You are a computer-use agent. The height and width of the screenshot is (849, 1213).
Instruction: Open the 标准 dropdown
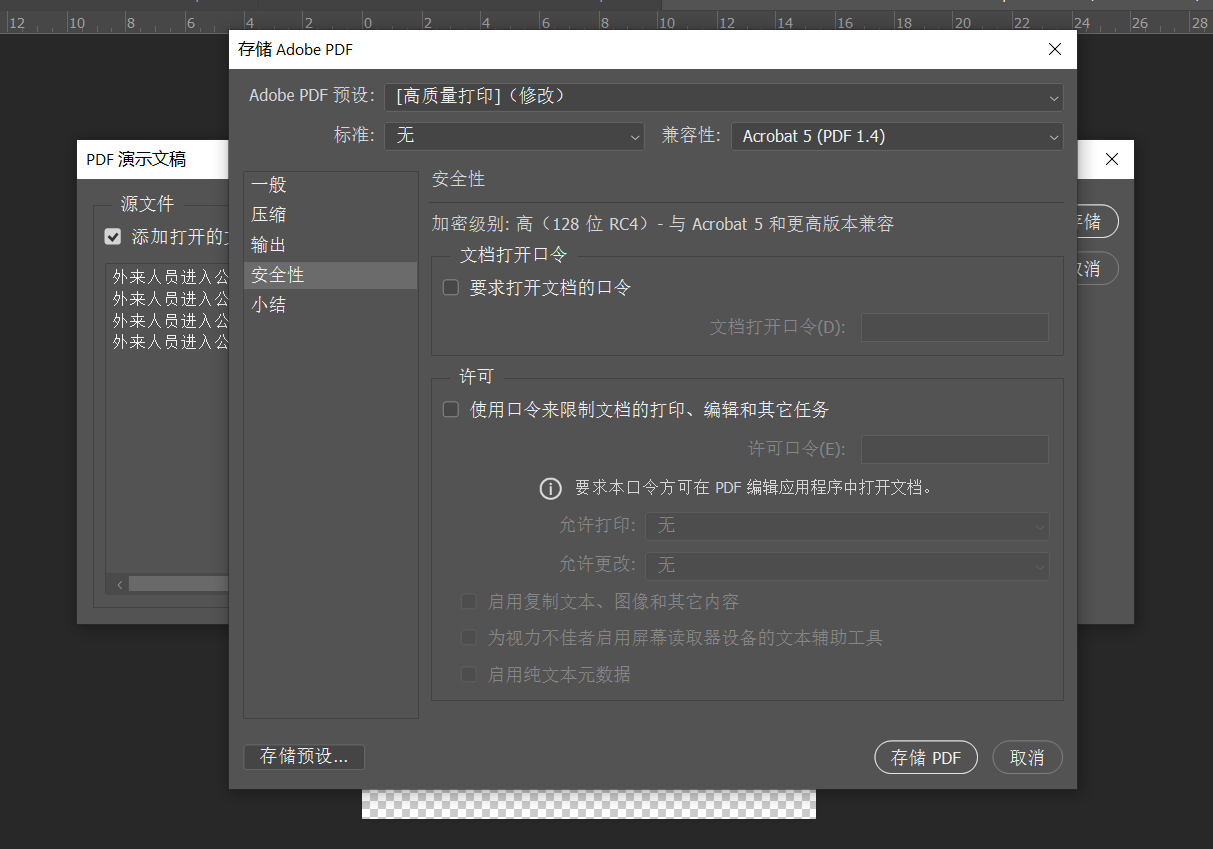pyautogui.click(x=515, y=136)
